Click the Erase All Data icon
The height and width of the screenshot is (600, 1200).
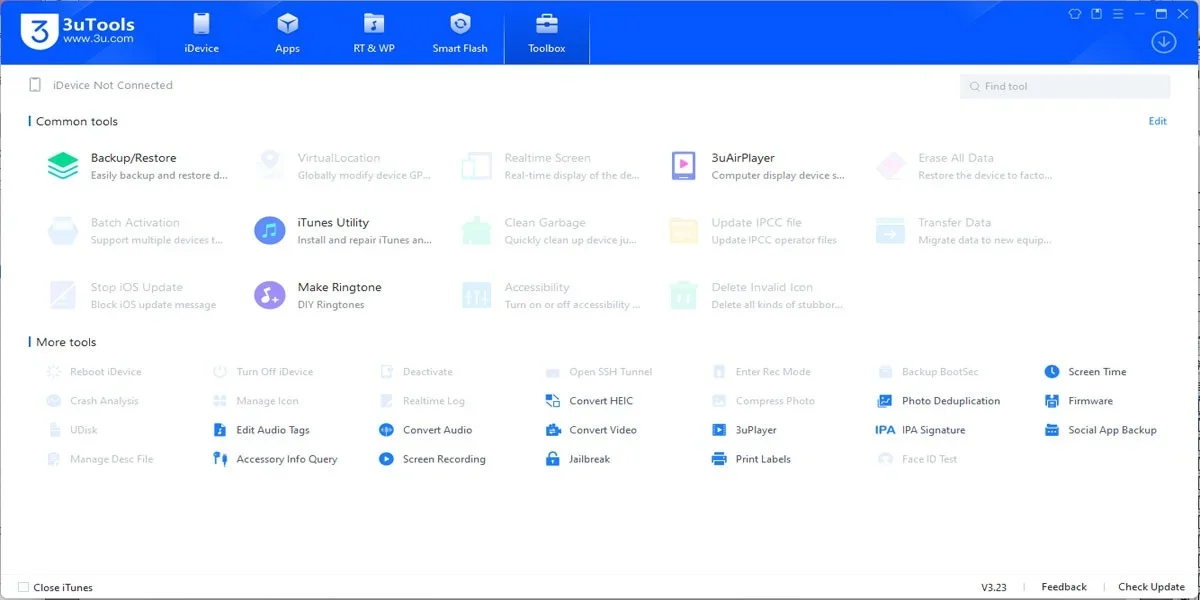pyautogui.click(x=891, y=166)
